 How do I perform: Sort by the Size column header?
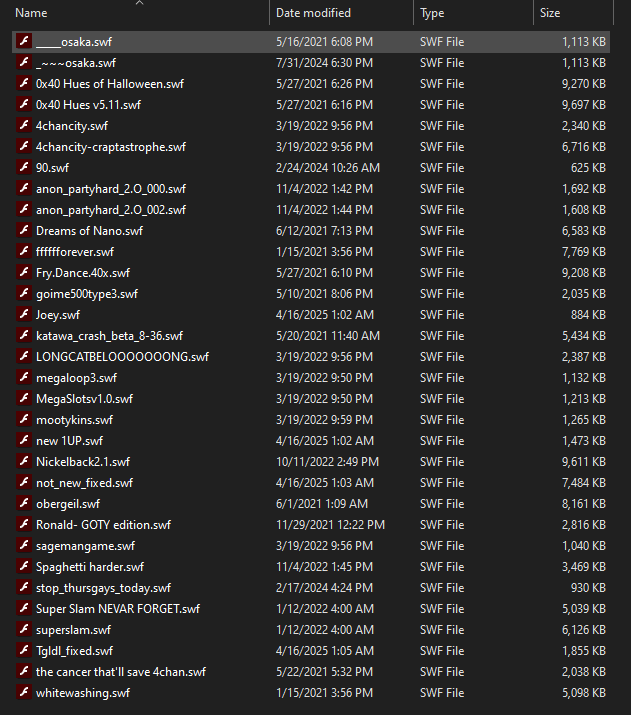point(550,13)
